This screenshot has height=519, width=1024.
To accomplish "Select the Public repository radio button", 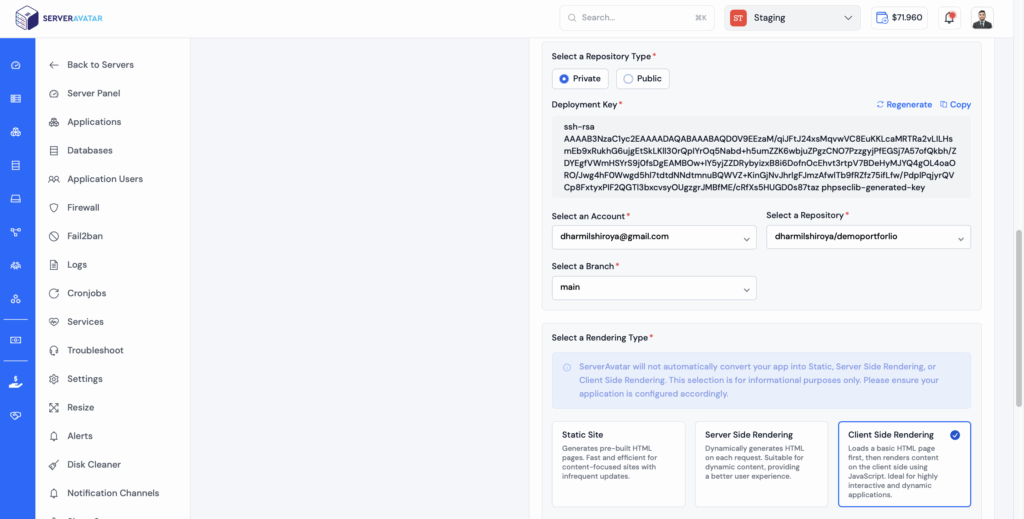I will [x=628, y=79].
